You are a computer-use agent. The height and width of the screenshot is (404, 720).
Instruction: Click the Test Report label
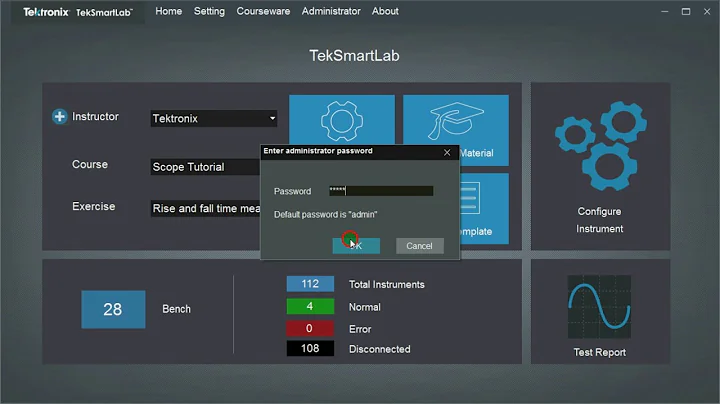point(600,352)
